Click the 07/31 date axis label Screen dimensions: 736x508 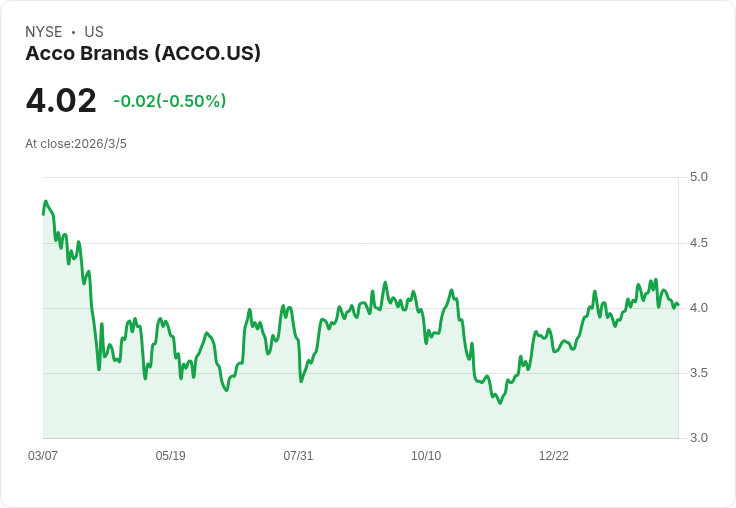click(x=298, y=455)
